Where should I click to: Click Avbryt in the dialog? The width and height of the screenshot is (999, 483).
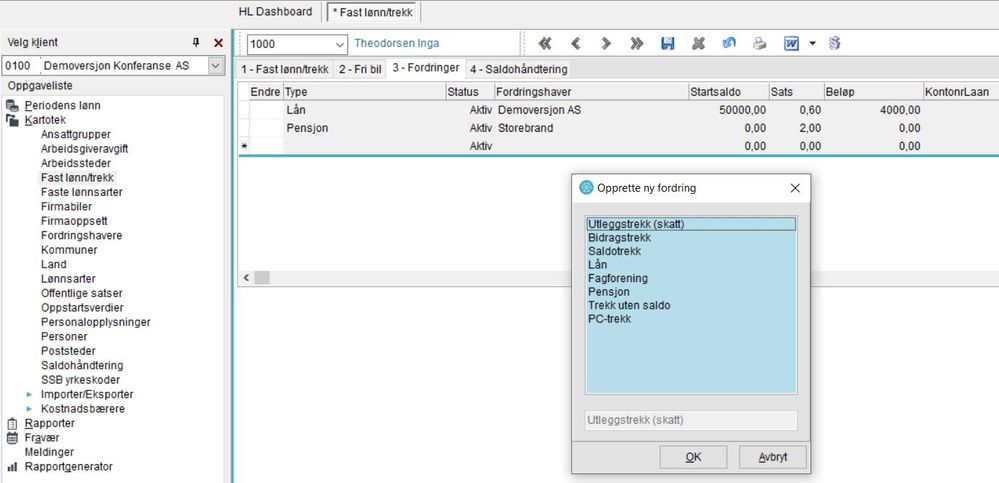pos(773,457)
